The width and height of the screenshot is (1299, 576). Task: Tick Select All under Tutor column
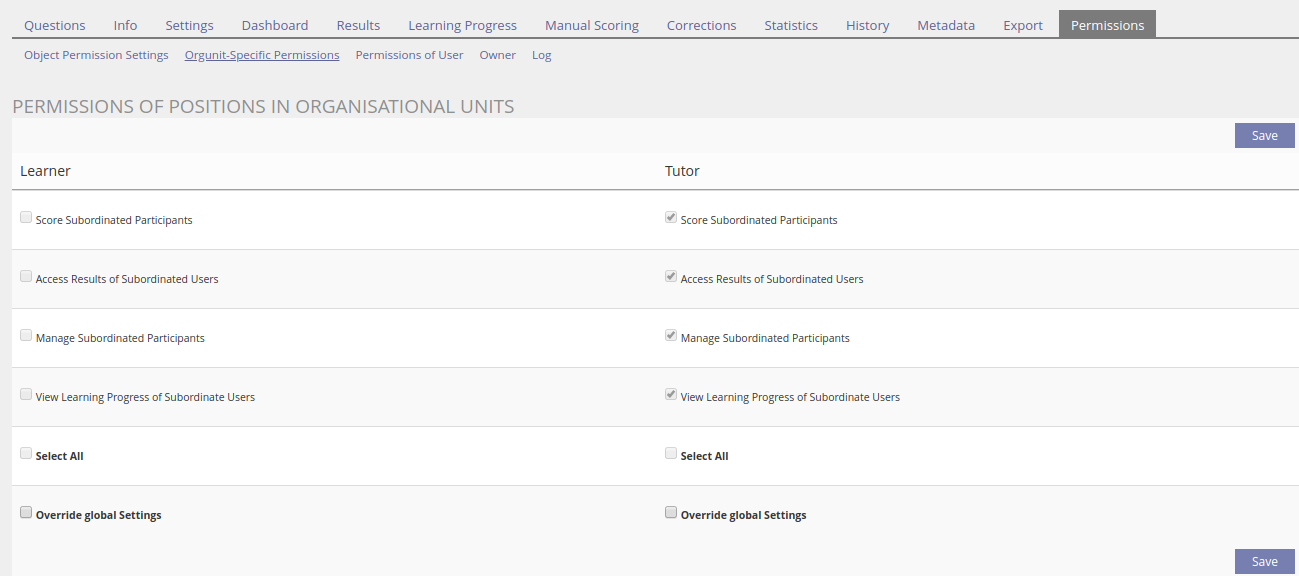(671, 453)
